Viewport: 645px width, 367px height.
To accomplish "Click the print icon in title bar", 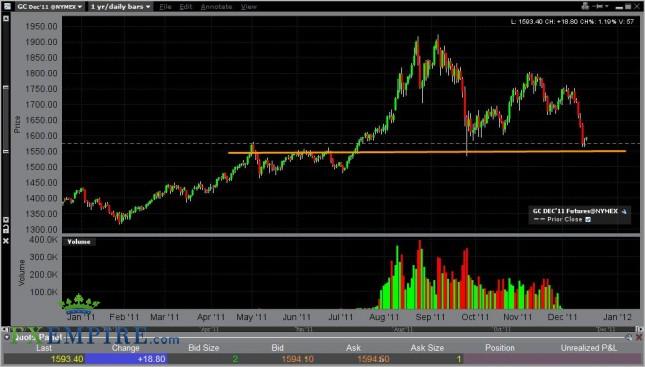I will pyautogui.click(x=585, y=6).
